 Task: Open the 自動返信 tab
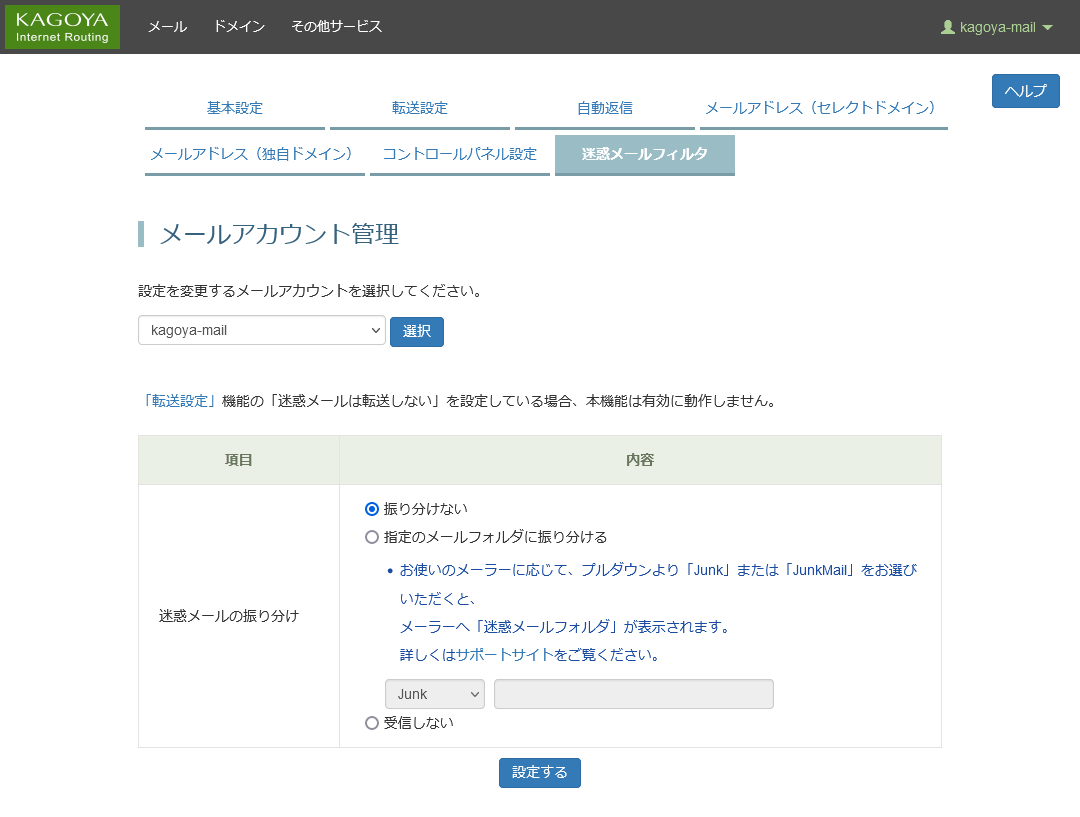(x=605, y=108)
